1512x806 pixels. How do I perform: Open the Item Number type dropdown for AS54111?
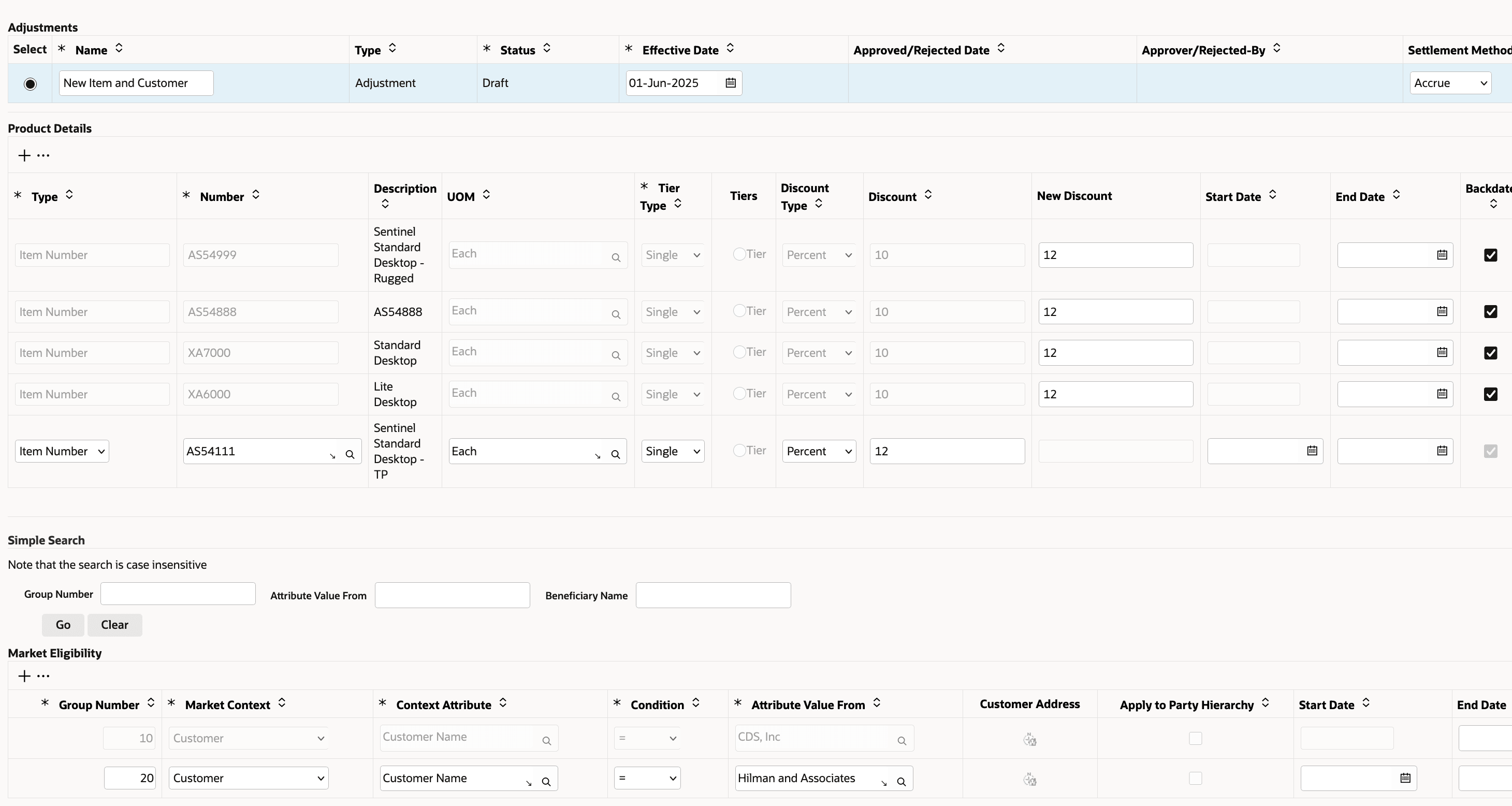pos(62,451)
